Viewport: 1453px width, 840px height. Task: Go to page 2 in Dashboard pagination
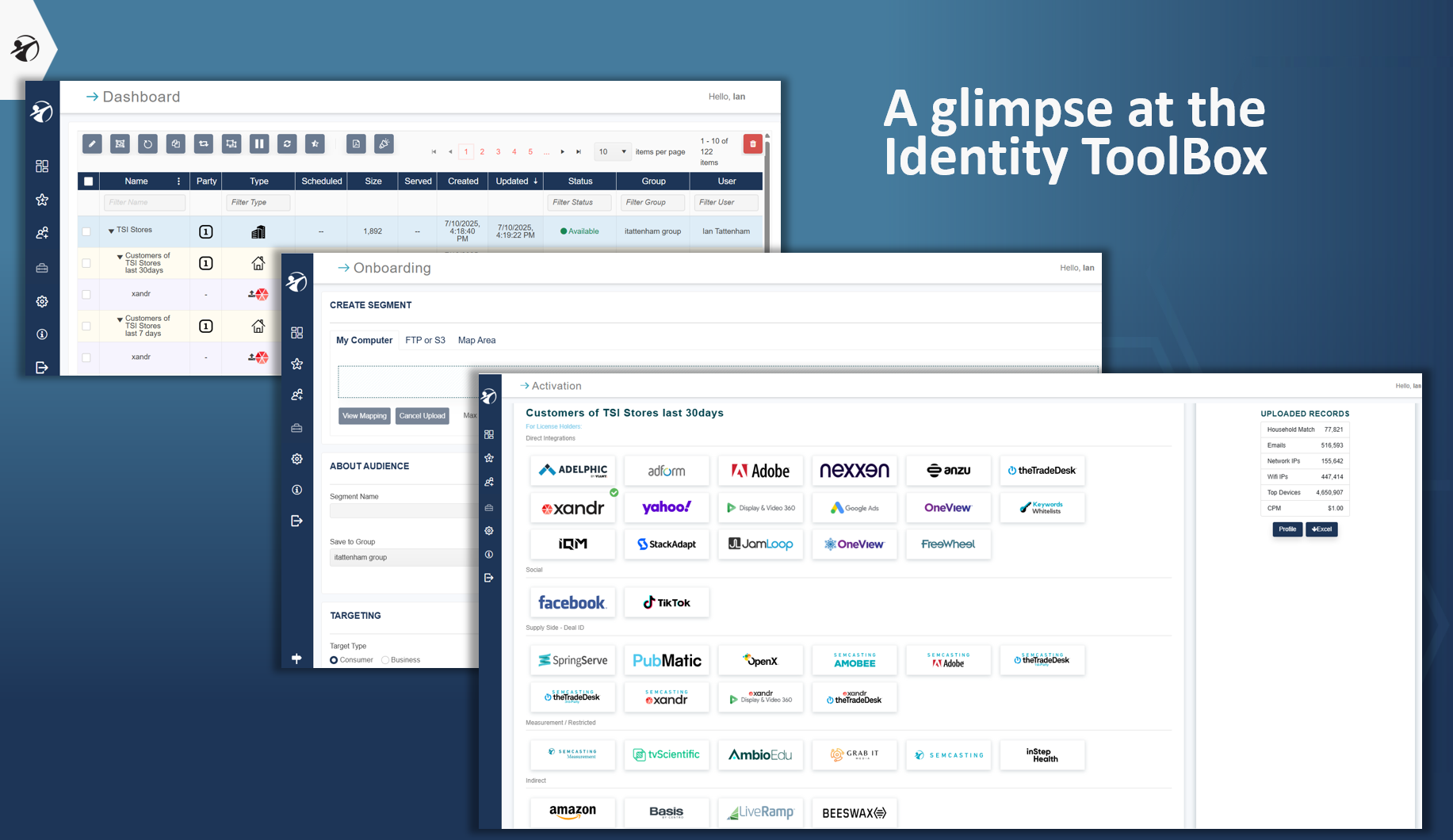(482, 151)
